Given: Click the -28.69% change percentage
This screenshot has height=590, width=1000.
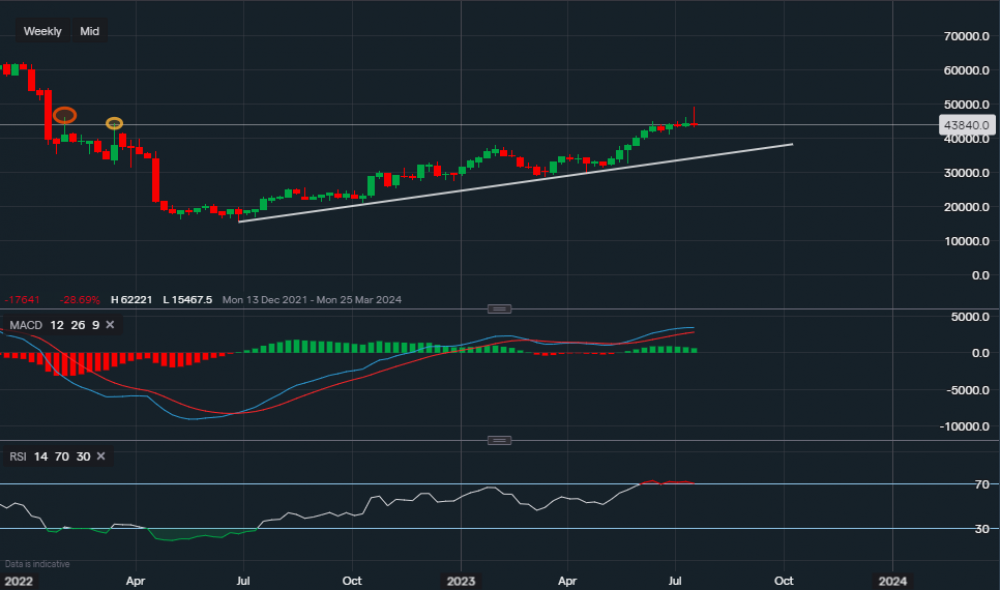Looking at the screenshot, I should point(78,299).
